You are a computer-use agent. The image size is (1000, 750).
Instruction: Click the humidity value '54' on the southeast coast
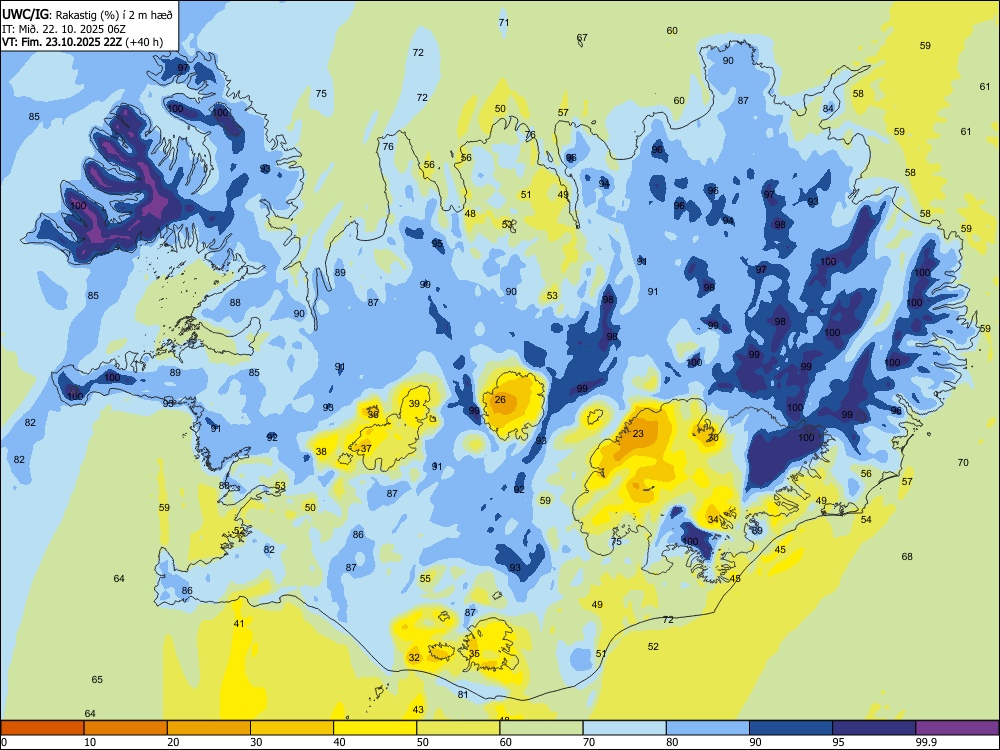click(866, 520)
